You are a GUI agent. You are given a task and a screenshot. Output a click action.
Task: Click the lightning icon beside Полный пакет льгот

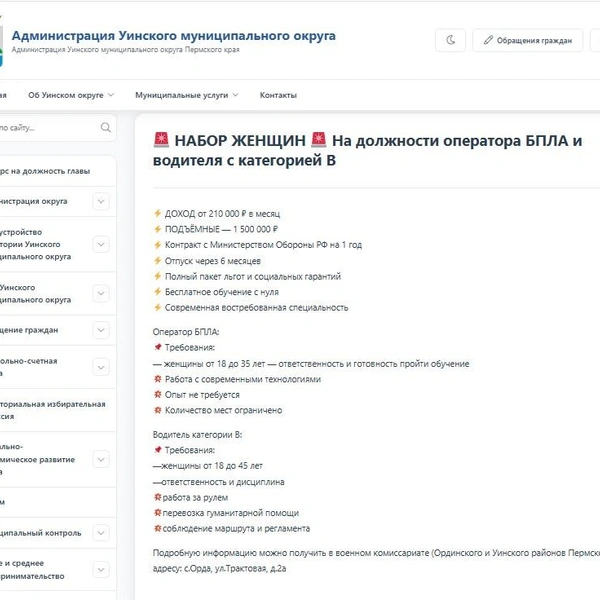click(157, 276)
